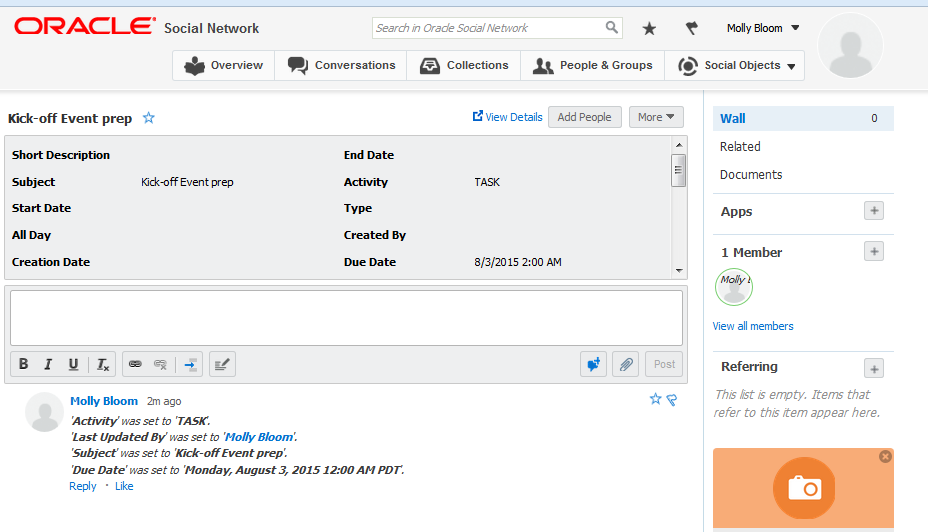The height and width of the screenshot is (532, 928).
Task: Click the Due Date value 8/3/2015 2:00 AM
Action: [518, 262]
